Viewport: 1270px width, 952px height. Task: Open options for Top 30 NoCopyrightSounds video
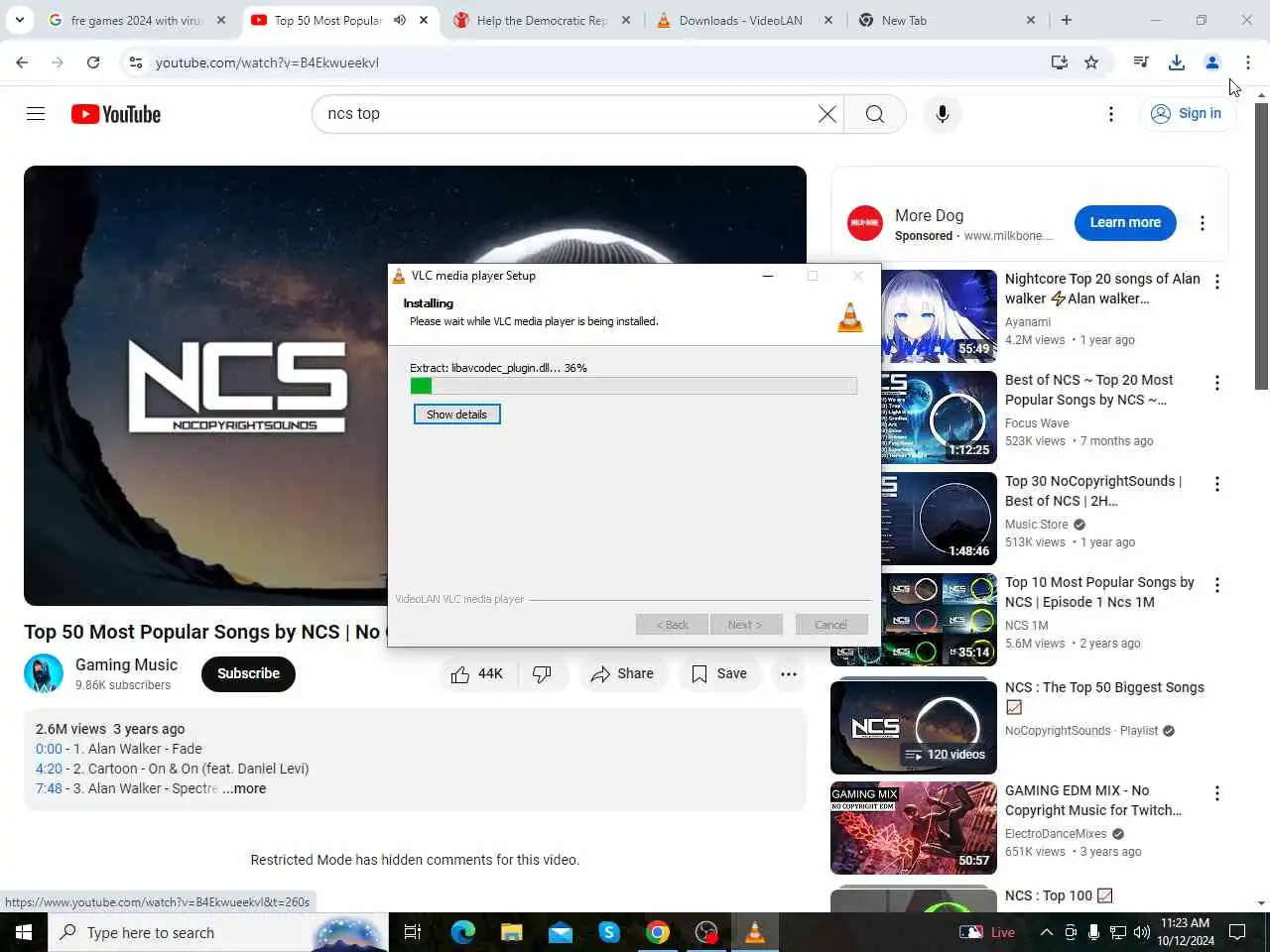pyautogui.click(x=1217, y=484)
